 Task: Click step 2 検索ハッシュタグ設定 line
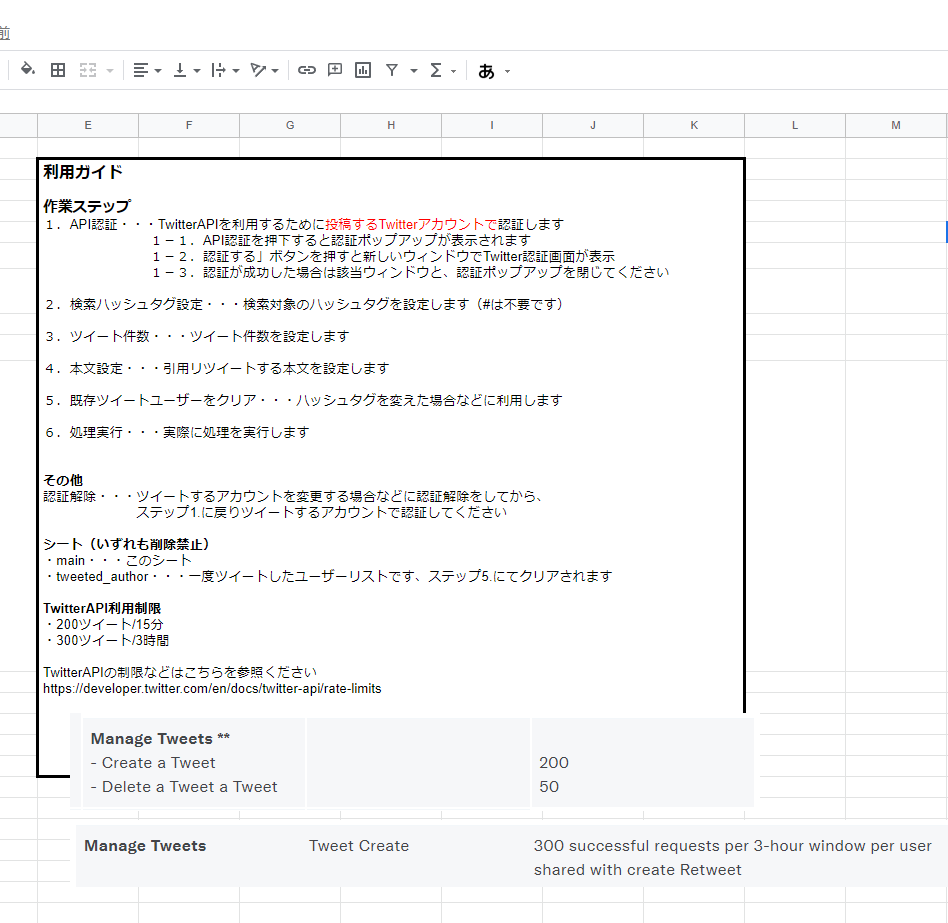coord(304,304)
